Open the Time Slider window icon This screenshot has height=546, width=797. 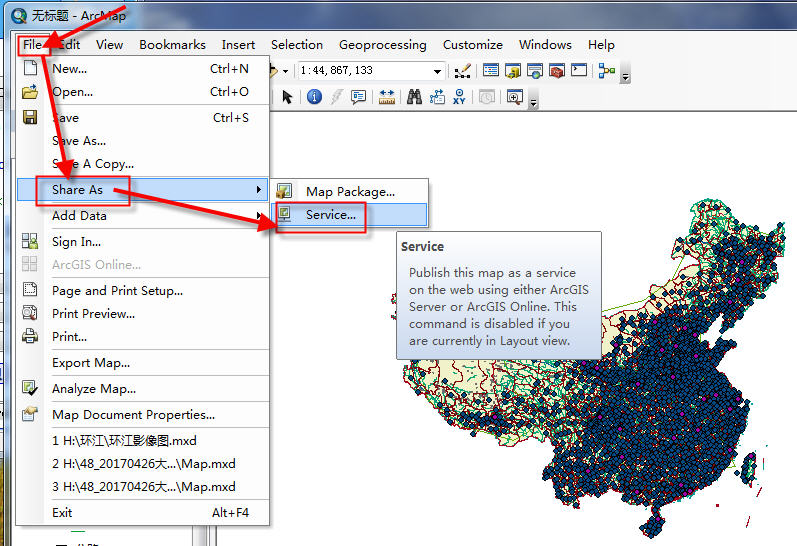[x=486, y=97]
